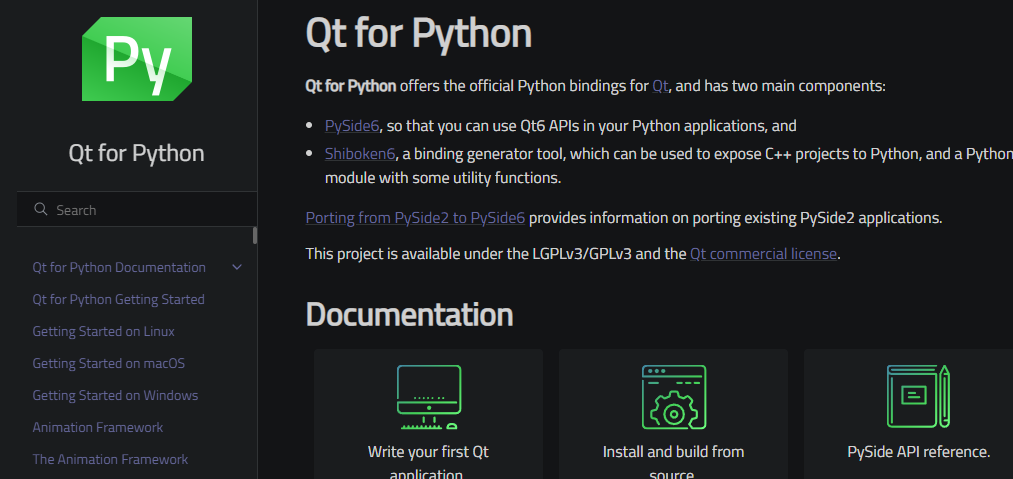
Task: Open Getting Started on Linux page
Action: click(103, 331)
